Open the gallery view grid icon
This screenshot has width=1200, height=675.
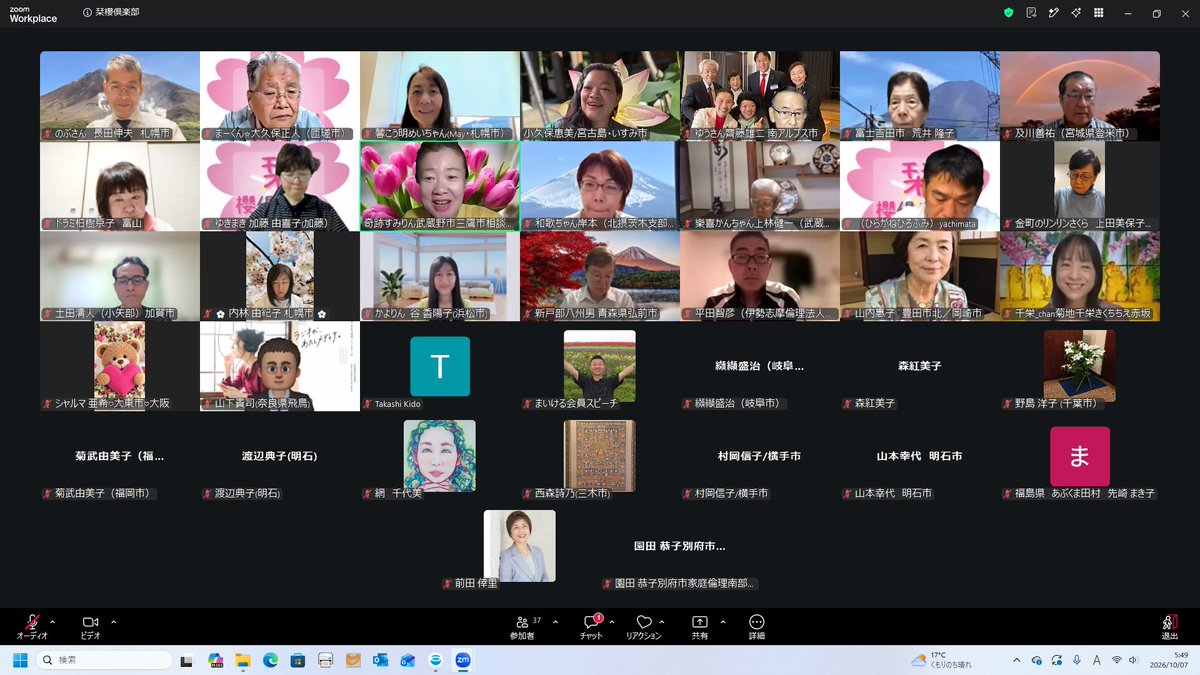coord(1098,13)
